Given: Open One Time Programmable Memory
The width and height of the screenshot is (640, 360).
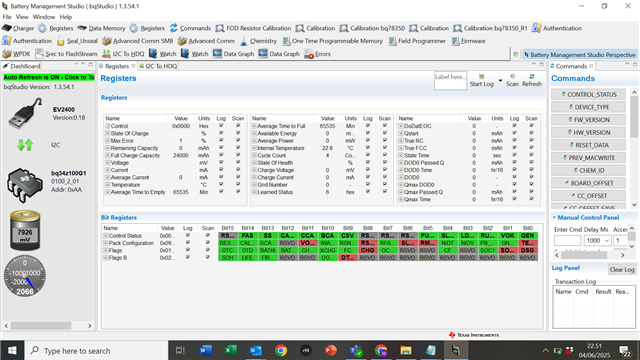Looking at the screenshot, I should point(332,41).
